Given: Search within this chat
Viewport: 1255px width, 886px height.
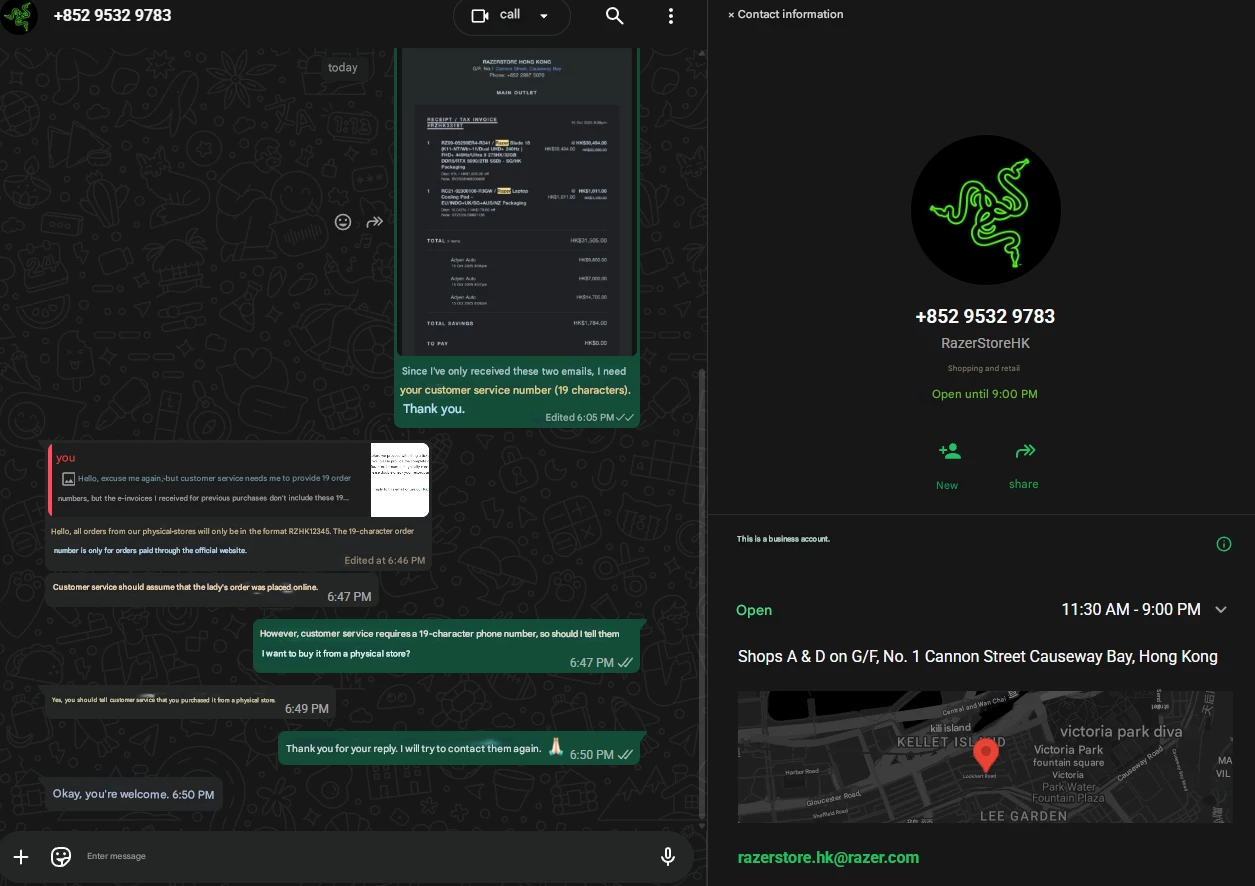Looking at the screenshot, I should 615,16.
